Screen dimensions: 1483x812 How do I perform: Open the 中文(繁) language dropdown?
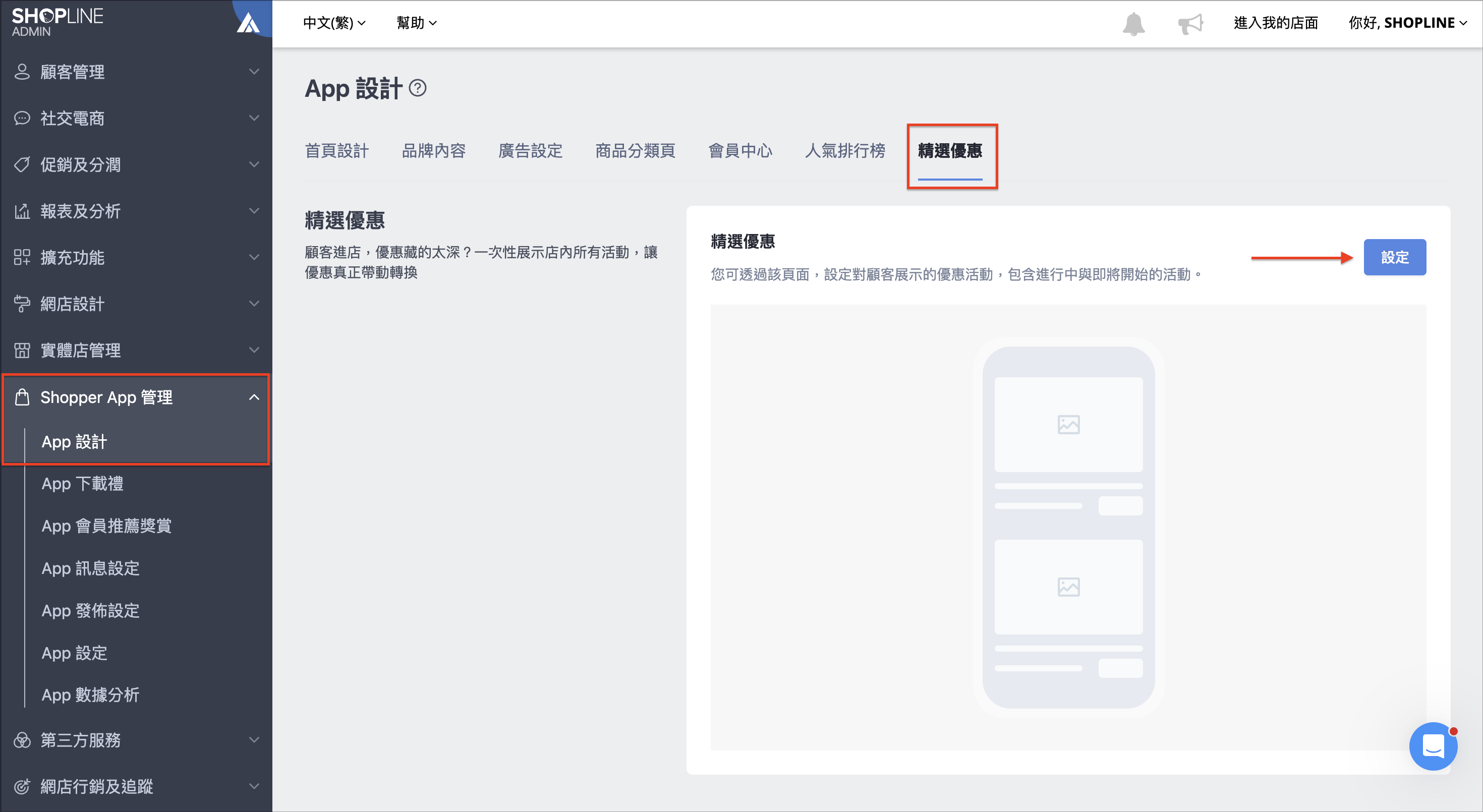334,23
